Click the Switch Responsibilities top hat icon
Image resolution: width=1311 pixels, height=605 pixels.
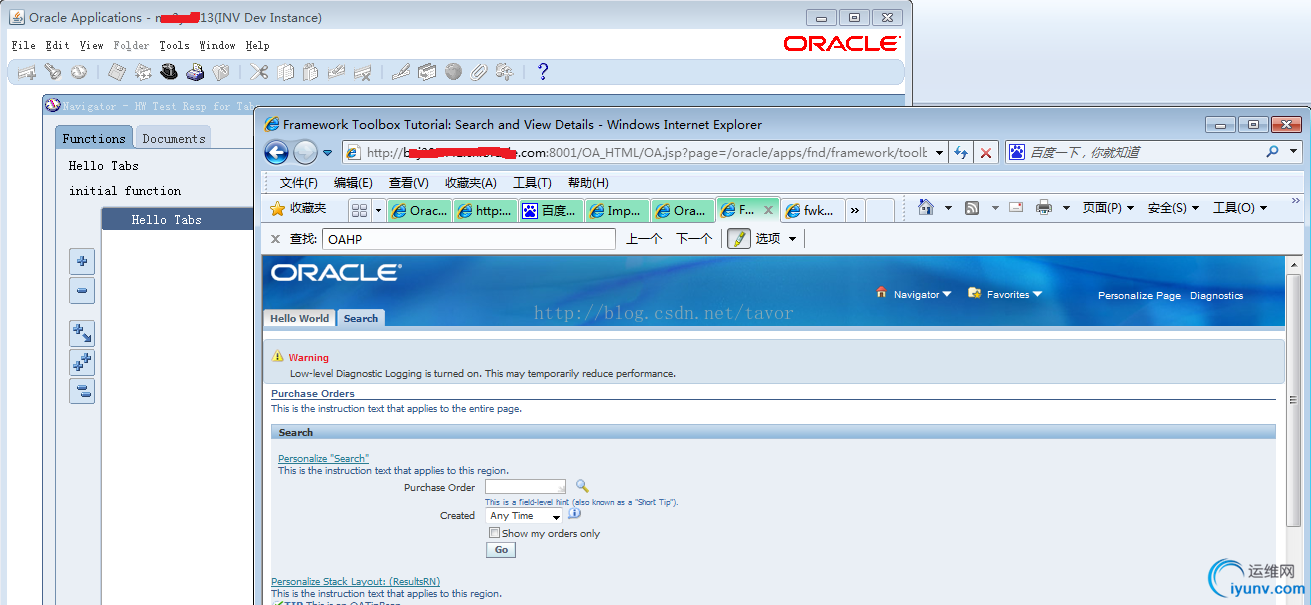coord(169,72)
